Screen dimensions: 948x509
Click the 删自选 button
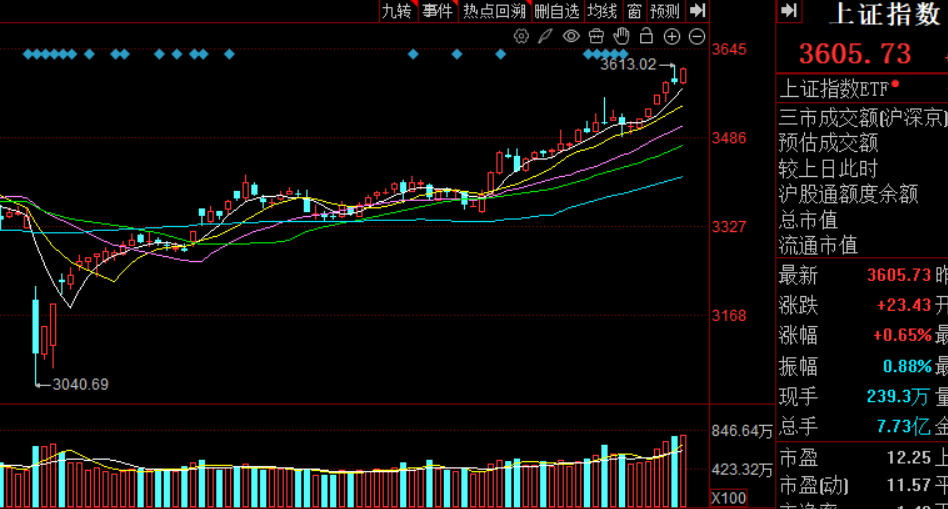(x=557, y=11)
